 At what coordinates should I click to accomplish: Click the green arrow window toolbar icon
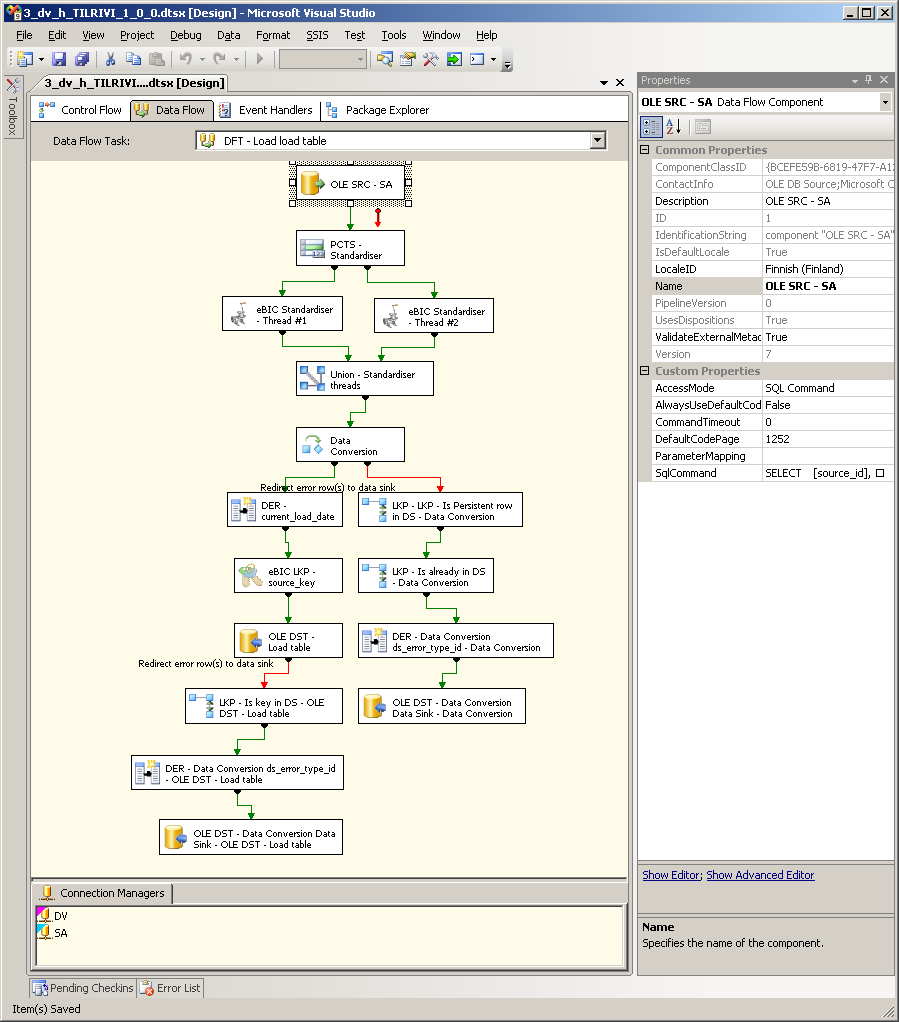pos(454,59)
